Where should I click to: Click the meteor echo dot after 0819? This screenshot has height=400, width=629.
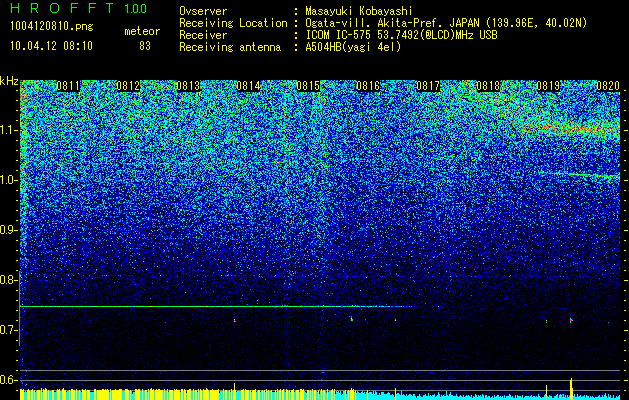coord(571,320)
